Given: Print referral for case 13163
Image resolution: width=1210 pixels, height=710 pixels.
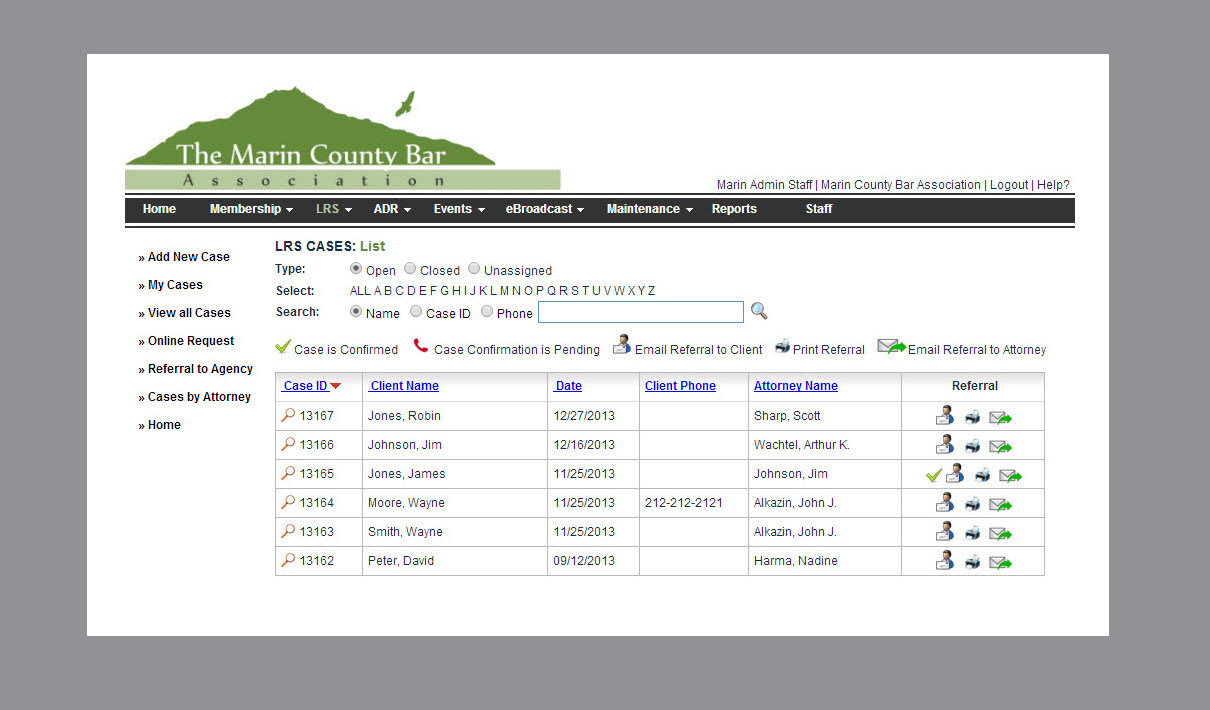Looking at the screenshot, I should (973, 533).
